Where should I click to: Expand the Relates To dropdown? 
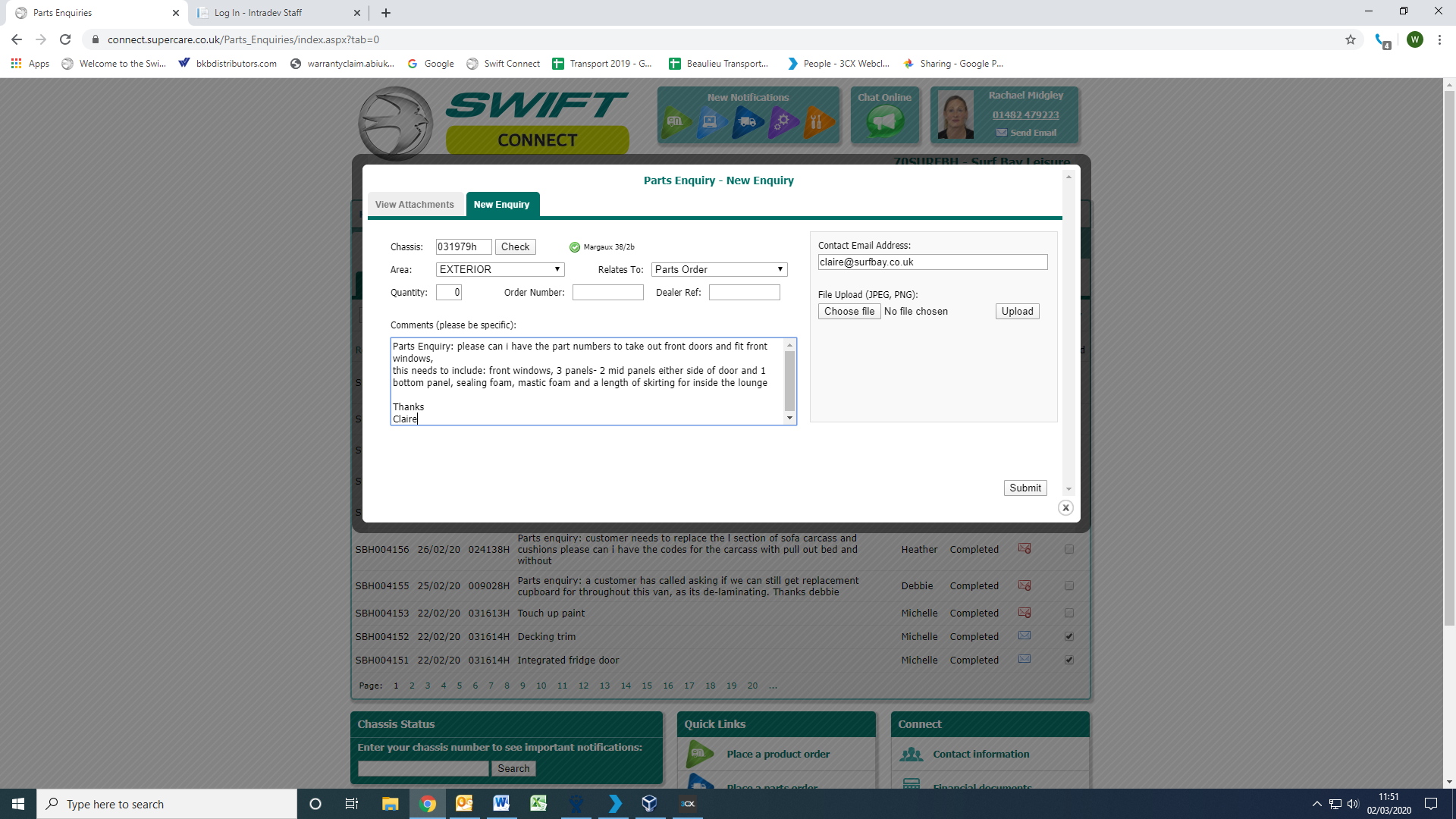tap(719, 269)
